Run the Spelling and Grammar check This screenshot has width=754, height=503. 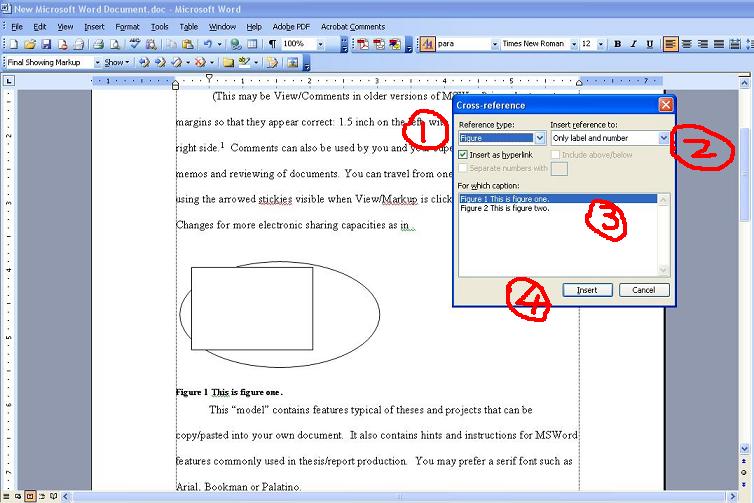134,44
